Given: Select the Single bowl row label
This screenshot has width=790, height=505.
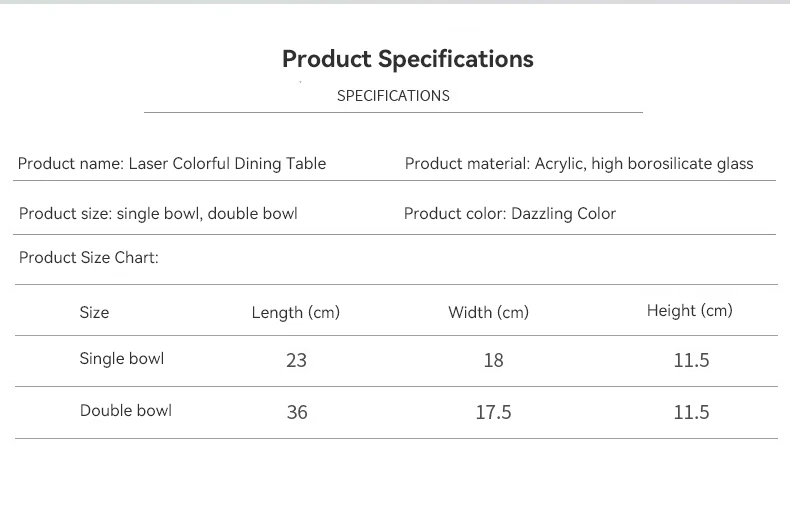Looking at the screenshot, I should [x=122, y=358].
